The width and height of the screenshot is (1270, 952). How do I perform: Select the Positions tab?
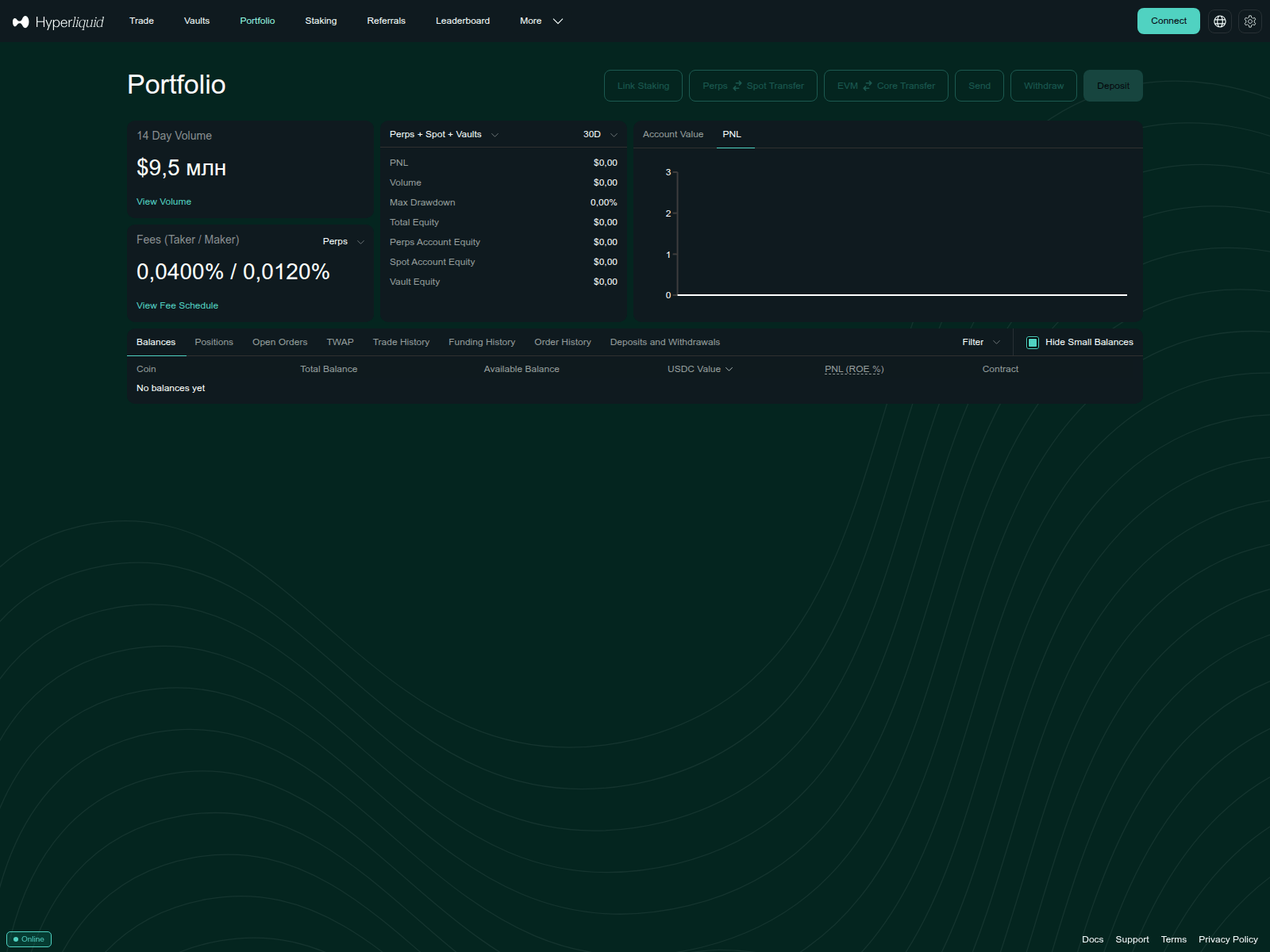point(214,343)
